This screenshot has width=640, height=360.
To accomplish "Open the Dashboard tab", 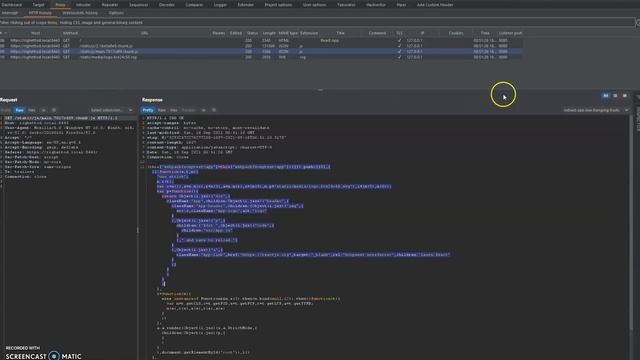I will (x=11, y=5).
